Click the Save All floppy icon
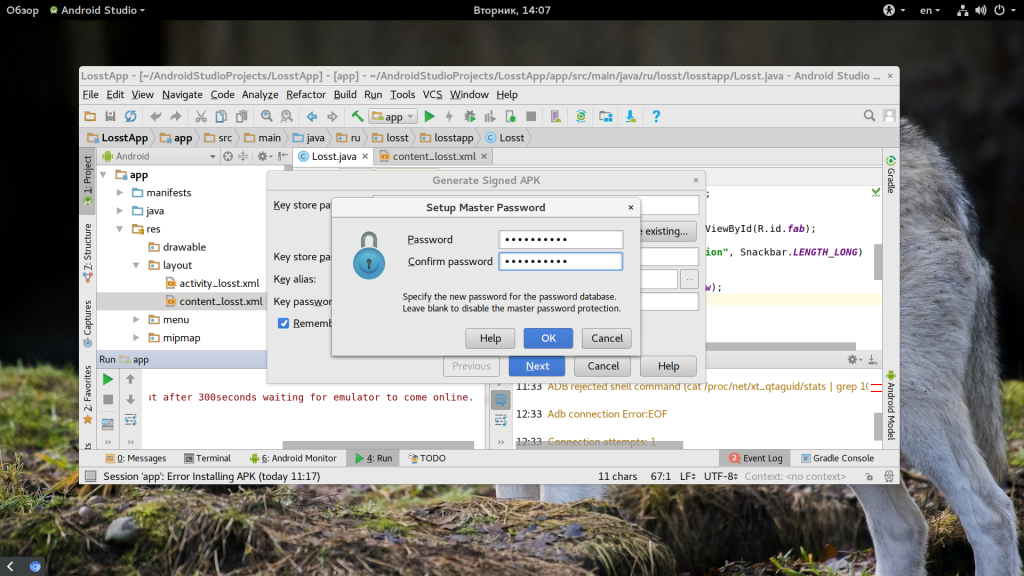This screenshot has width=1024, height=576. (x=111, y=117)
